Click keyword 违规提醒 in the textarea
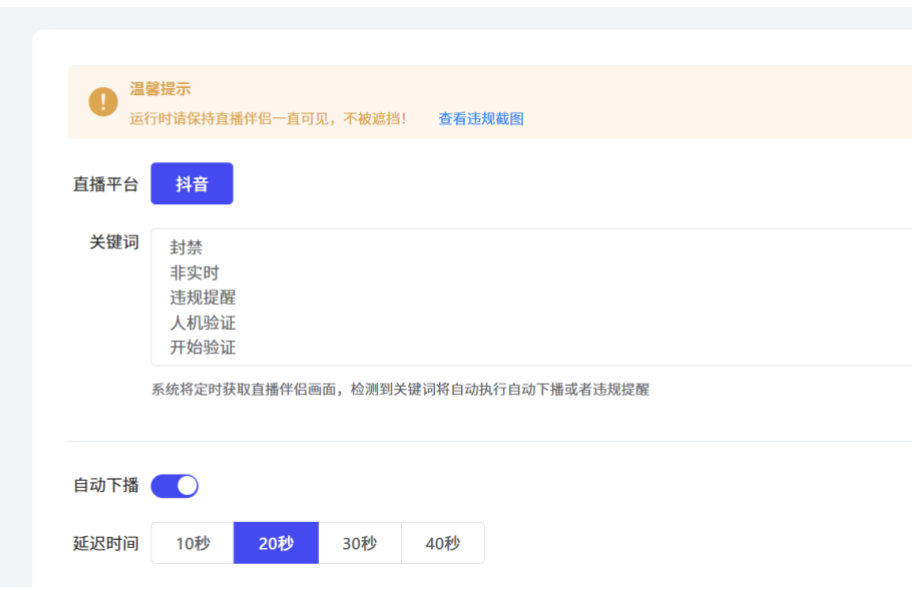912x590 pixels. click(x=202, y=298)
